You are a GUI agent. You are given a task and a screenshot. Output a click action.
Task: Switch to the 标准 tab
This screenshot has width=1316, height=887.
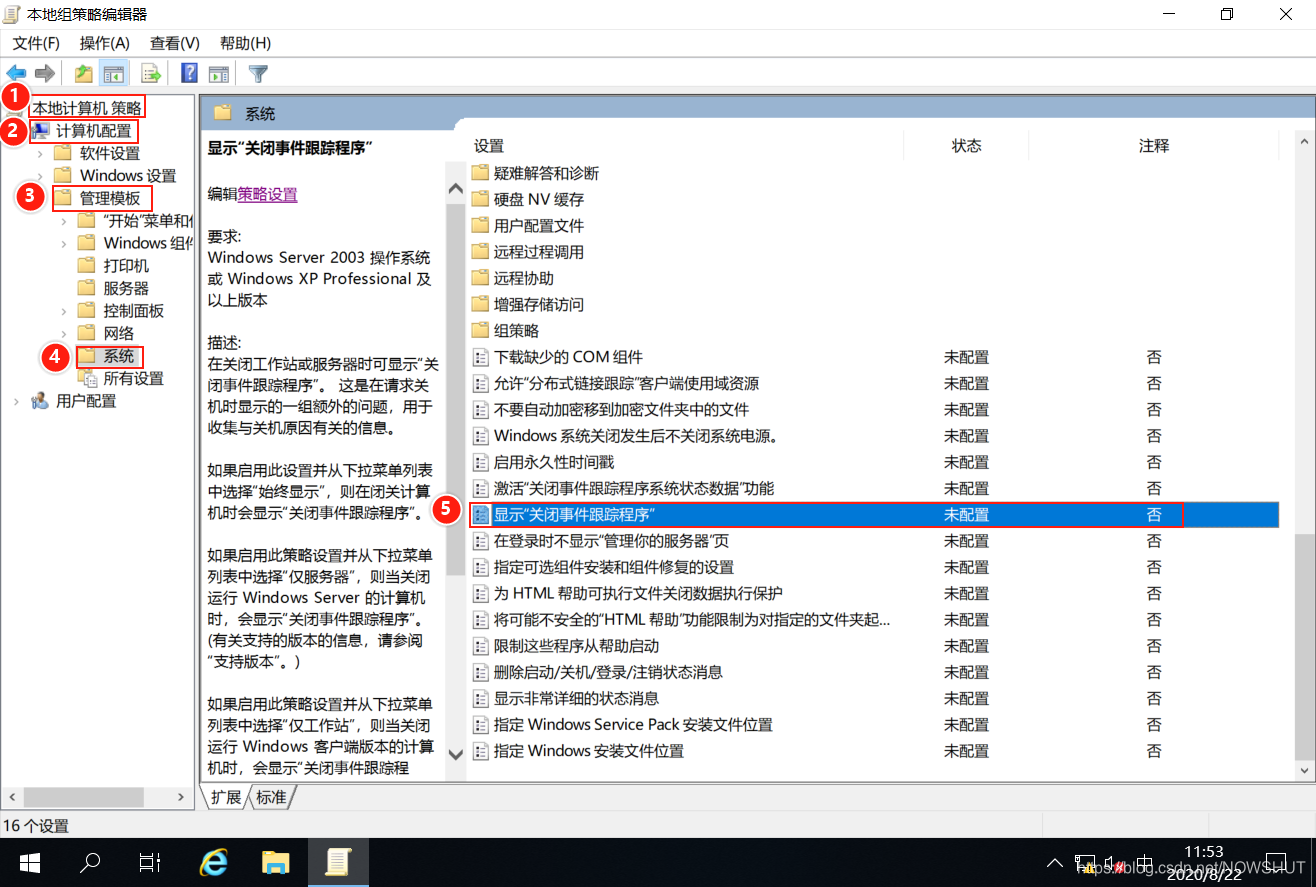271,797
